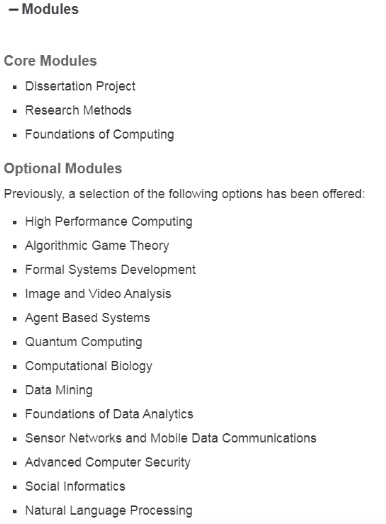Click Agent Based Systems
This screenshot has height=524, width=386.
pos(88,318)
